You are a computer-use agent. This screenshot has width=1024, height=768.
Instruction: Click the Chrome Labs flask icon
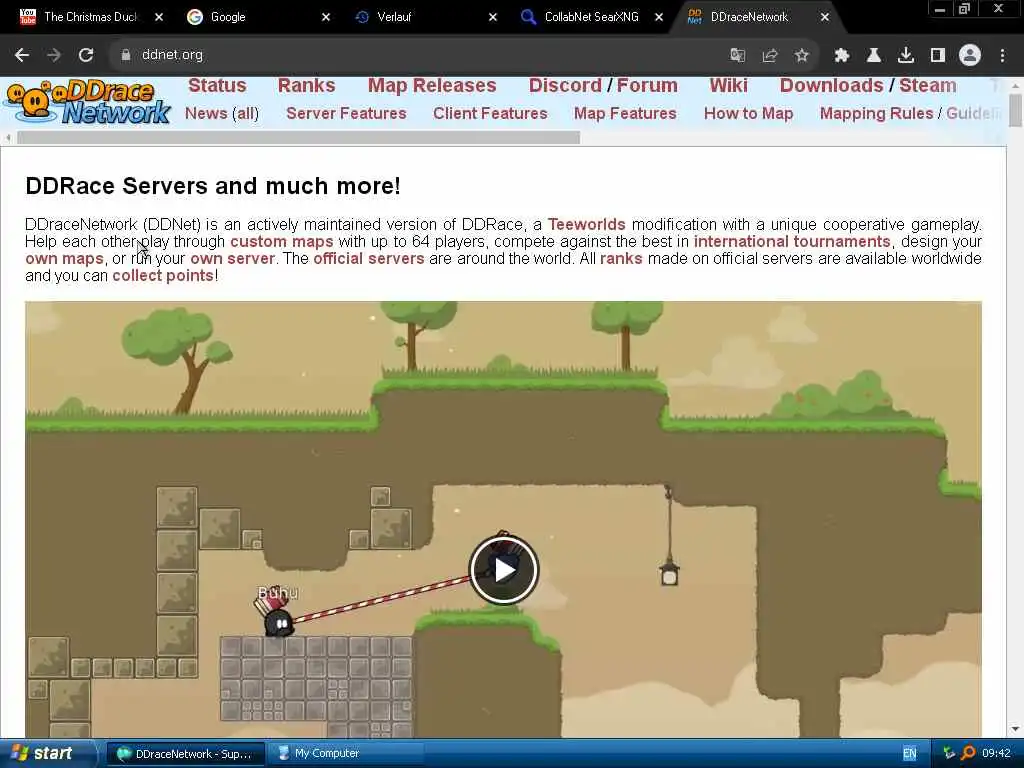click(874, 56)
